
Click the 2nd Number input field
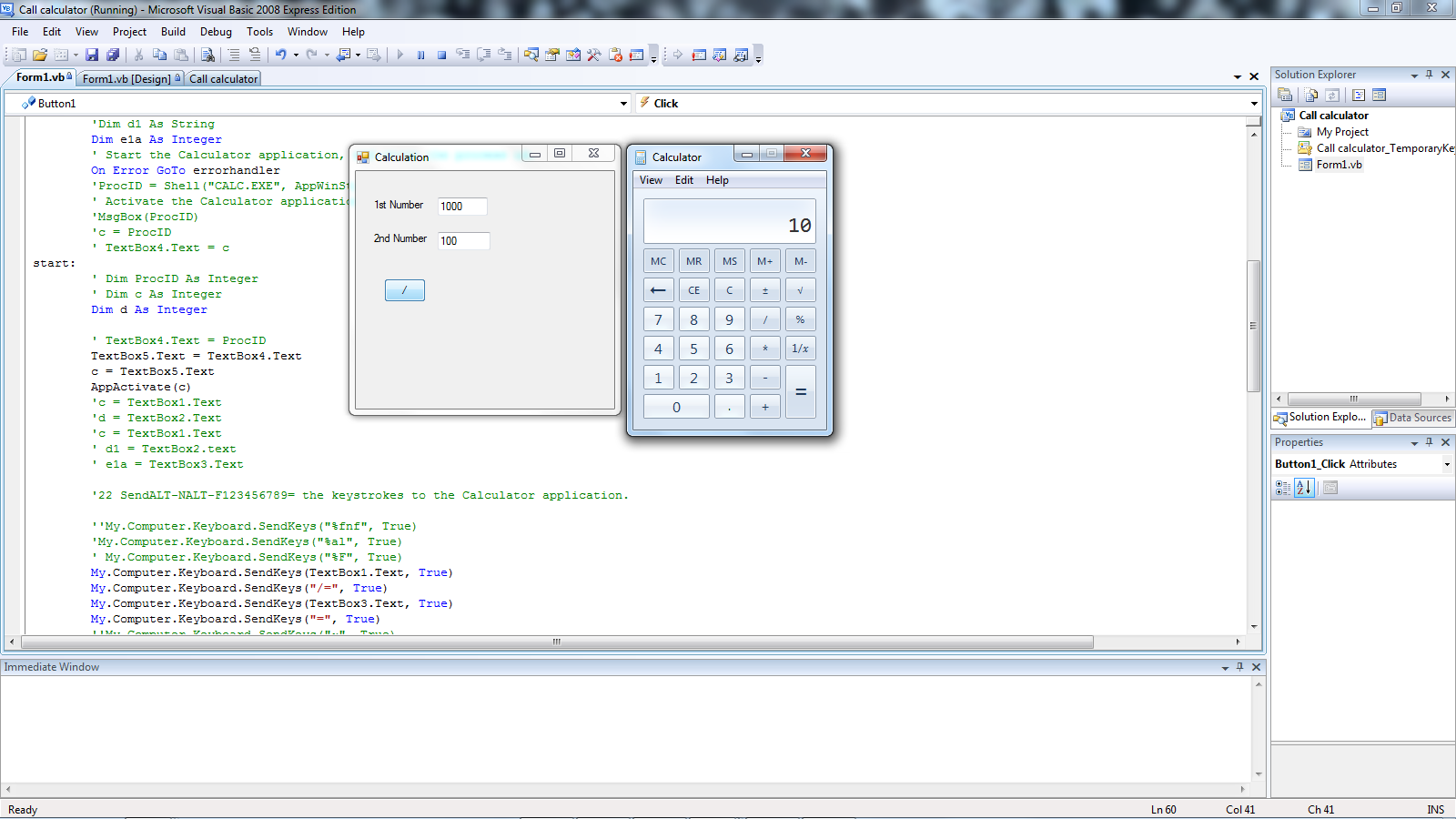click(464, 241)
